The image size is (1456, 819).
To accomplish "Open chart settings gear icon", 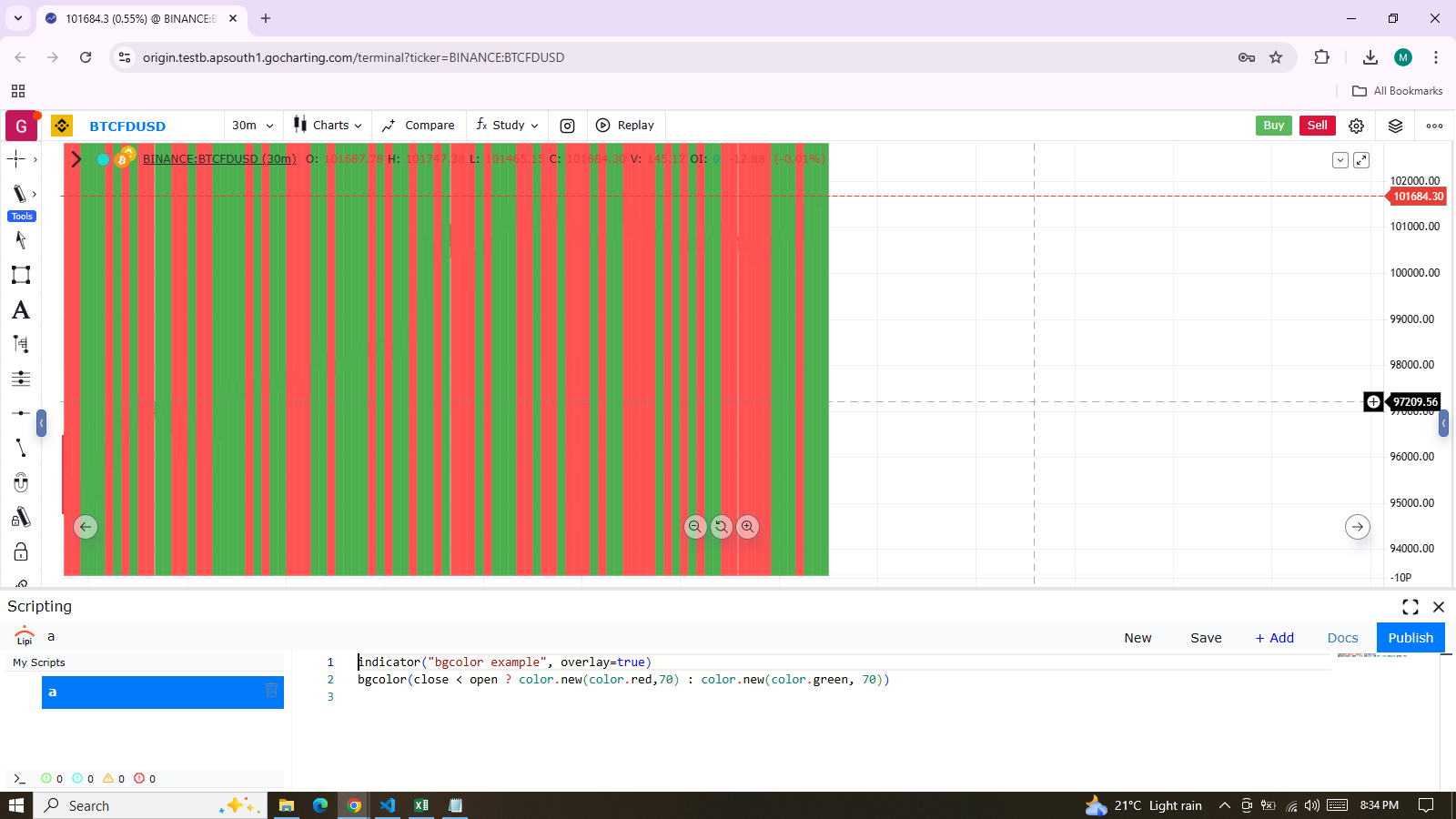I will 1356,126.
